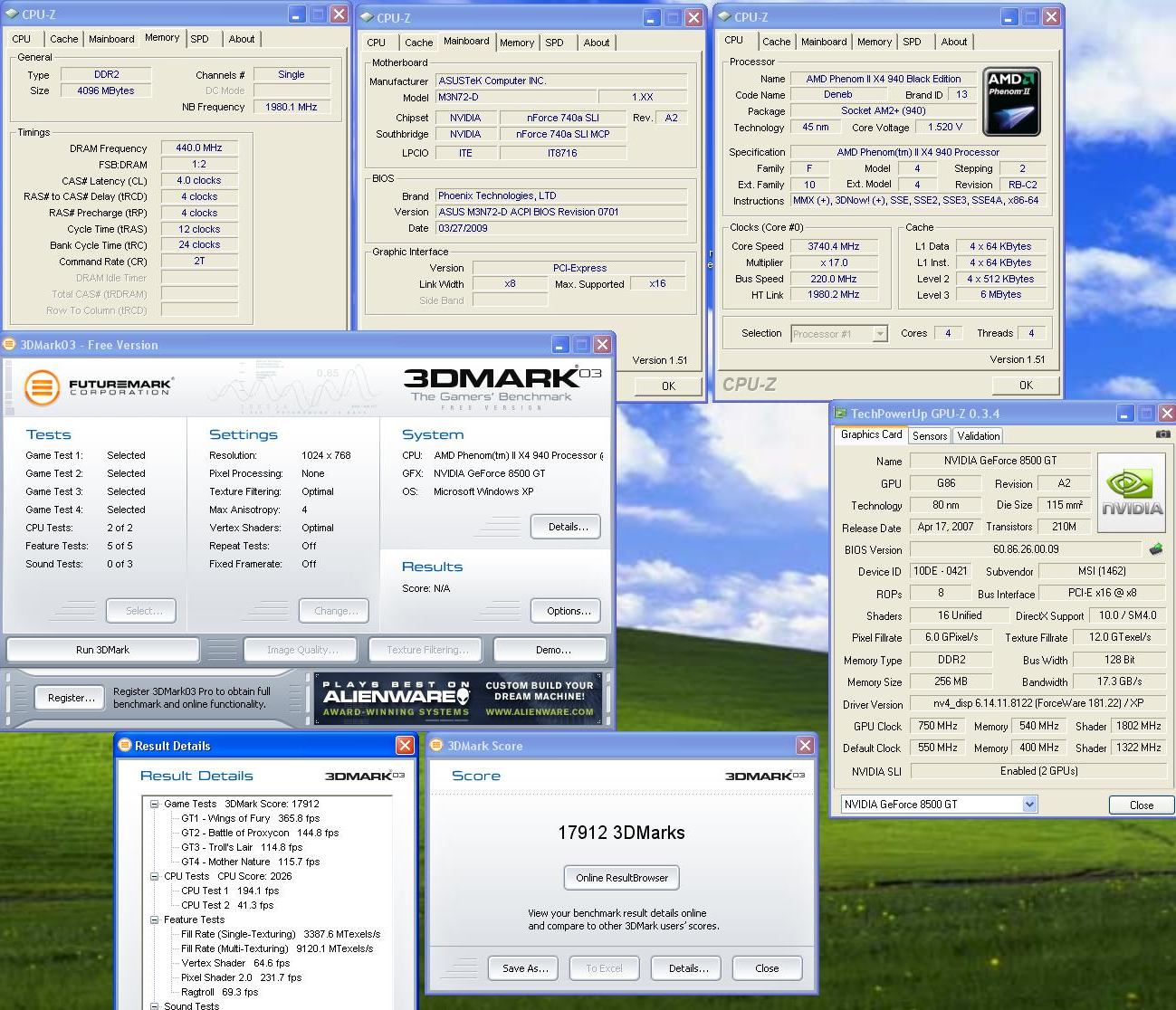Image resolution: width=1176 pixels, height=1010 pixels.
Task: Close the Result Details window
Action: 405,745
